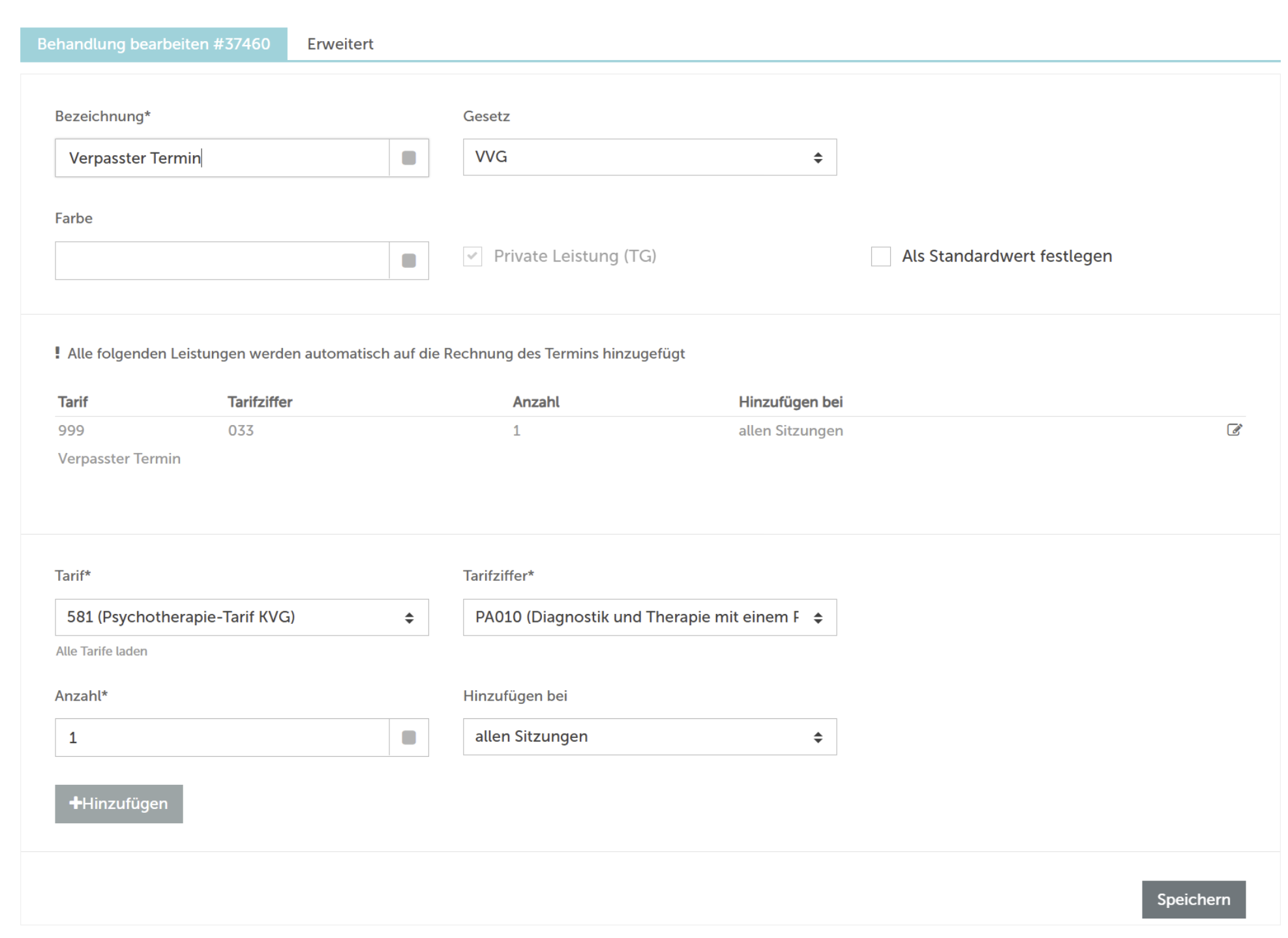Focus the Anzahl input field
This screenshot has width=1288, height=938.
(x=222, y=737)
